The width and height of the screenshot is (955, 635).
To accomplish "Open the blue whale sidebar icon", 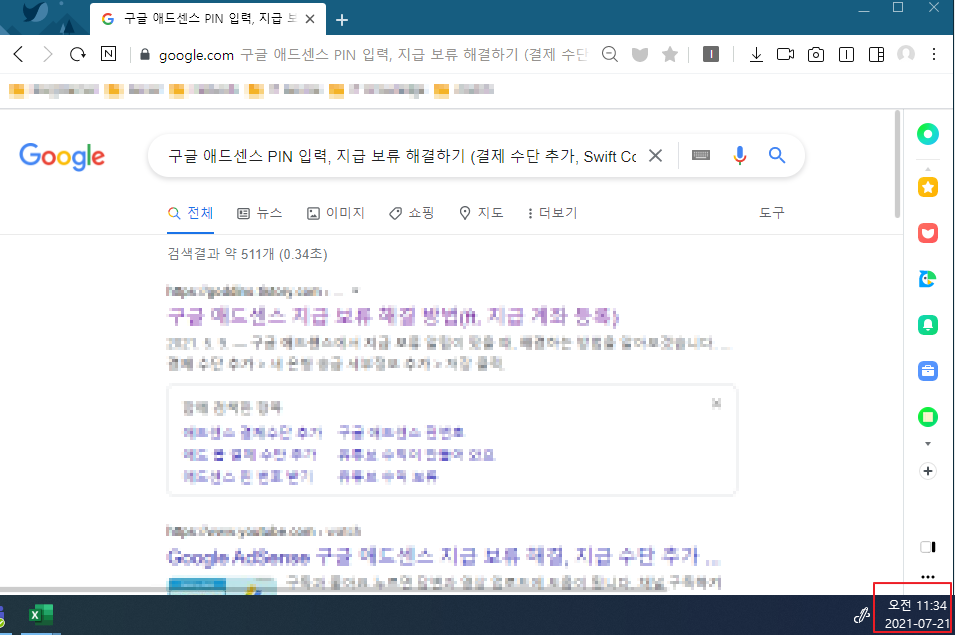I will coord(928,279).
